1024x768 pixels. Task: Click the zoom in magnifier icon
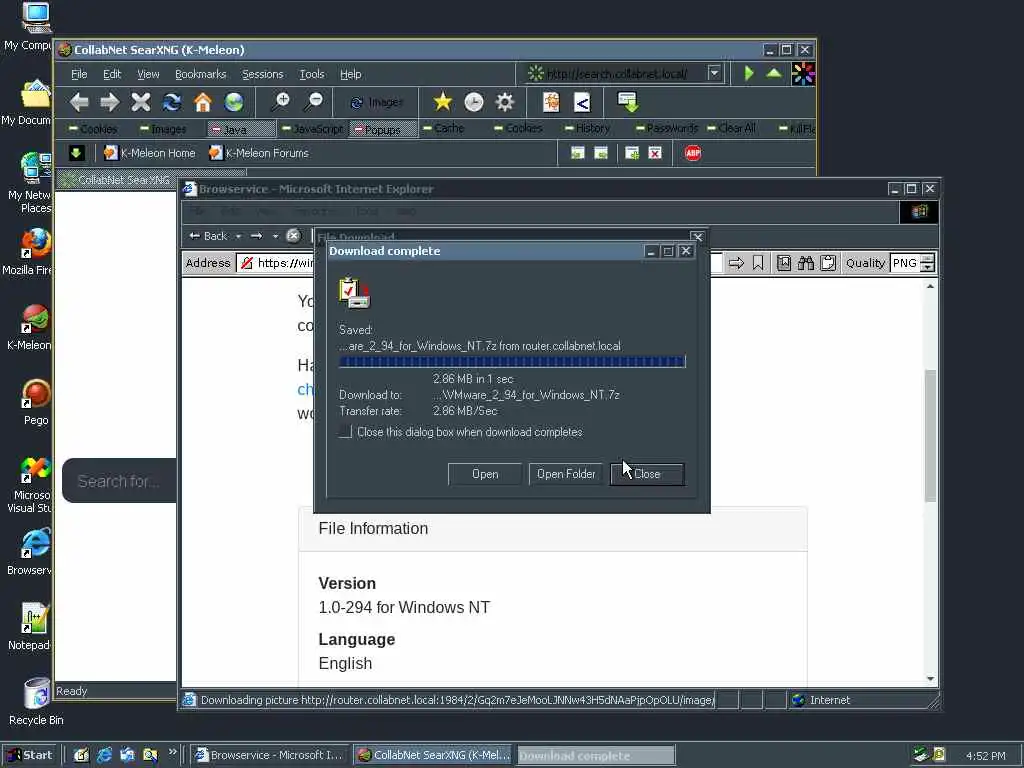[281, 102]
